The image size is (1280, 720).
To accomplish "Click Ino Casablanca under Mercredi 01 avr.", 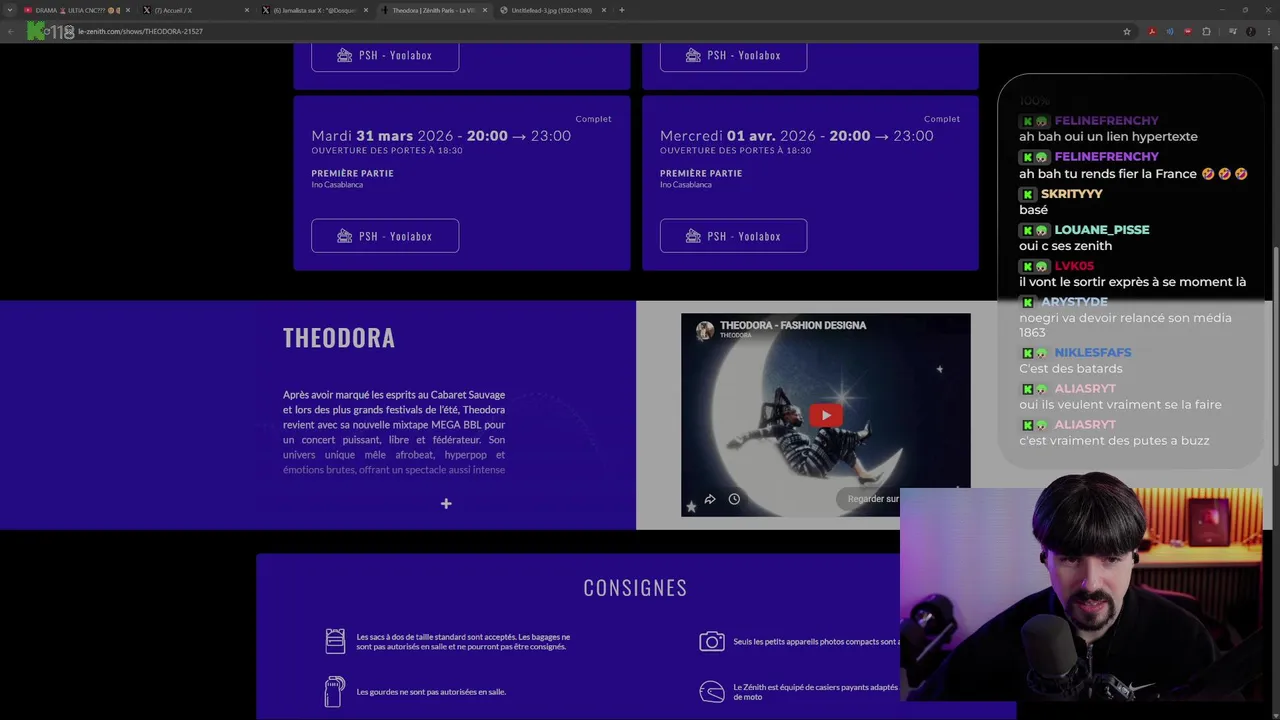I will [x=686, y=185].
